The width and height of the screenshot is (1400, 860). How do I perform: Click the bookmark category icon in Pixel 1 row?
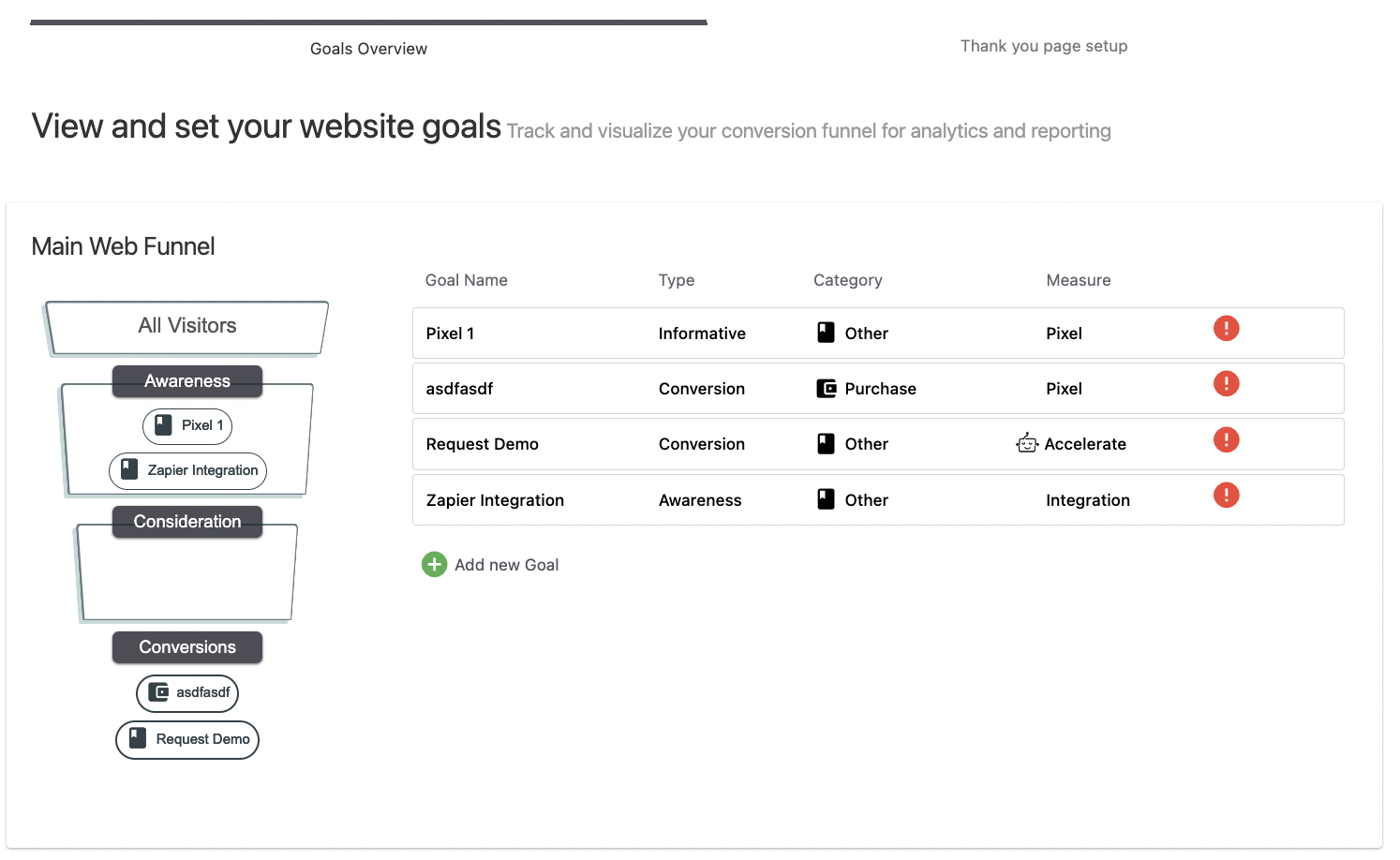tap(826, 333)
